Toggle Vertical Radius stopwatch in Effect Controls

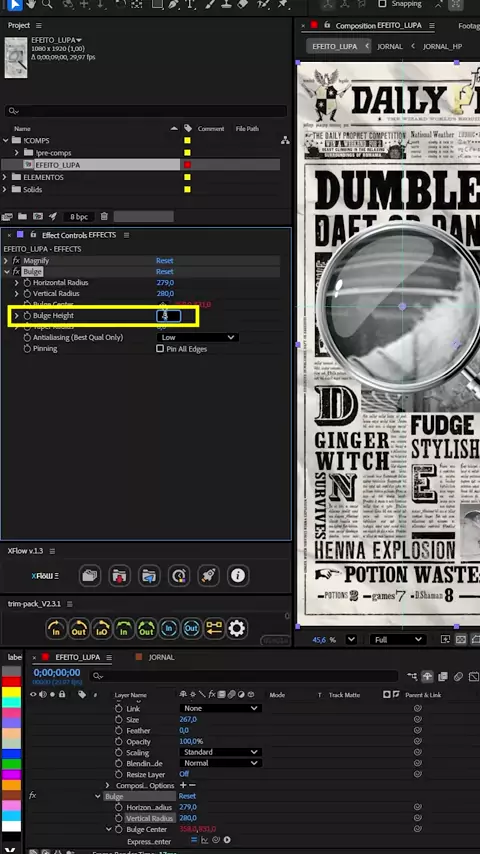coord(27,294)
